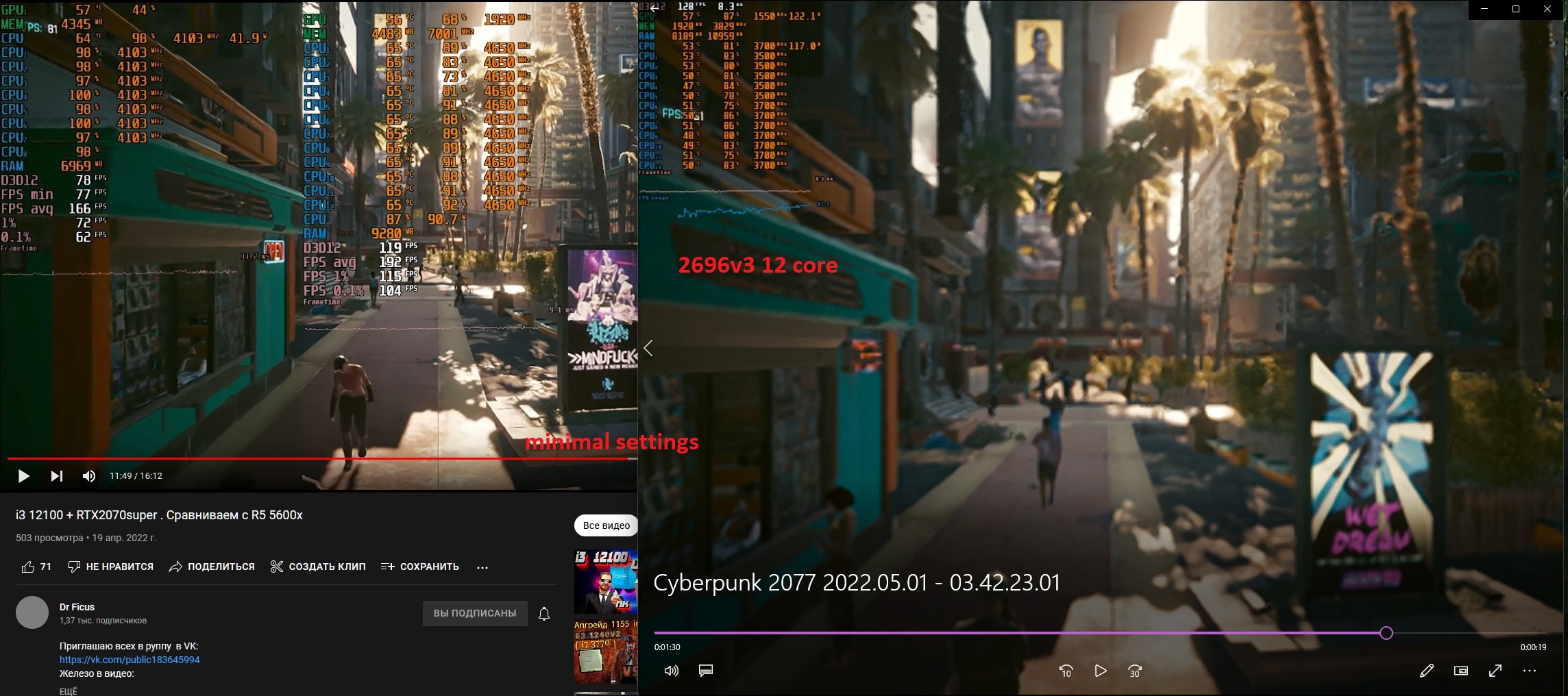Click the '503 просмотра' view count text
This screenshot has height=696, width=1568.
click(x=49, y=538)
